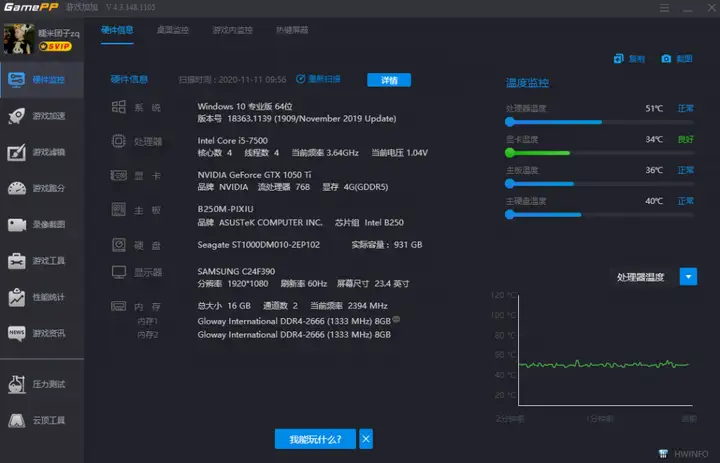Image resolution: width=720 pixels, height=463 pixels.
Task: Click the 系统 Windows icon
Action: [118, 107]
